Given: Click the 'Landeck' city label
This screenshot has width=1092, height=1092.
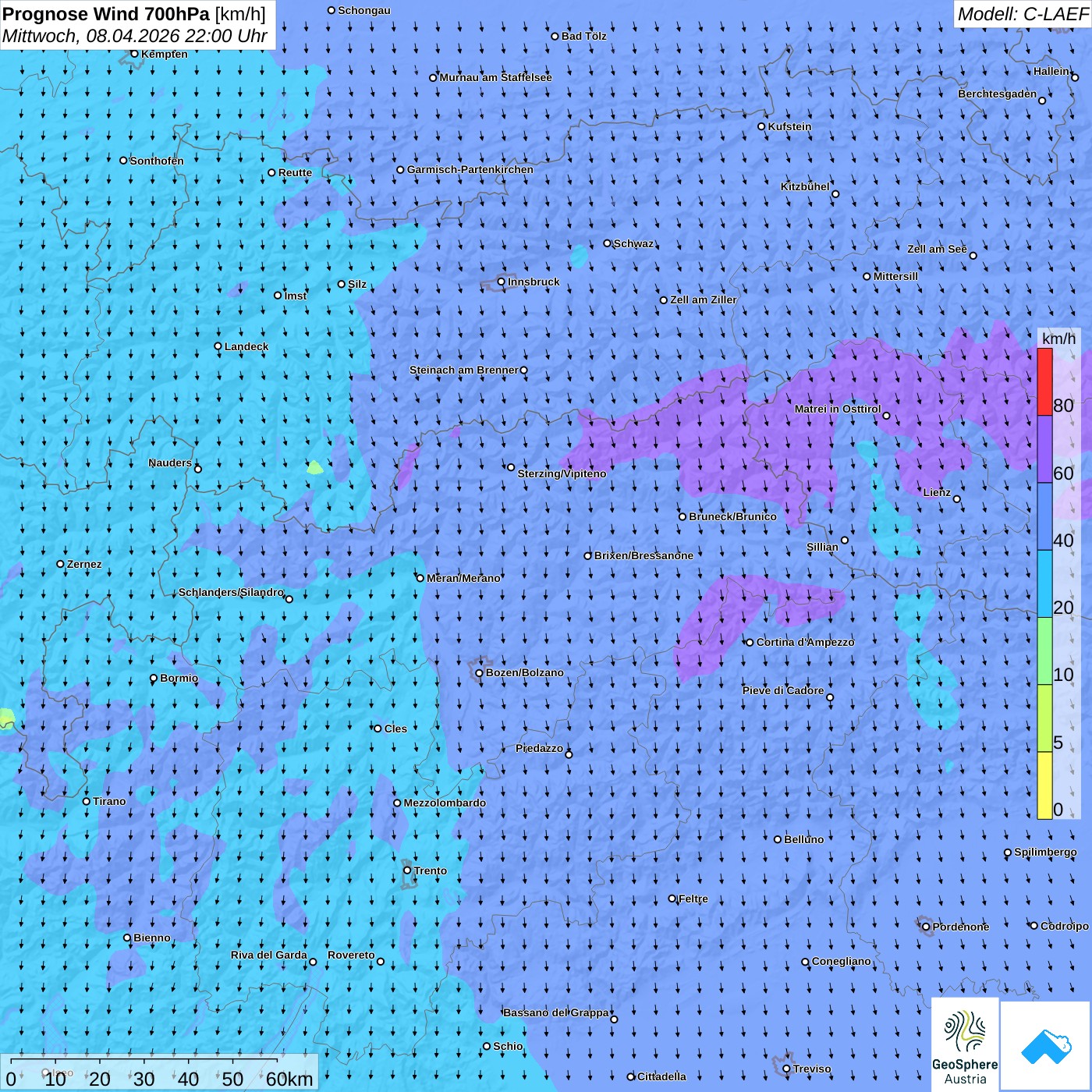Looking at the screenshot, I should (246, 346).
